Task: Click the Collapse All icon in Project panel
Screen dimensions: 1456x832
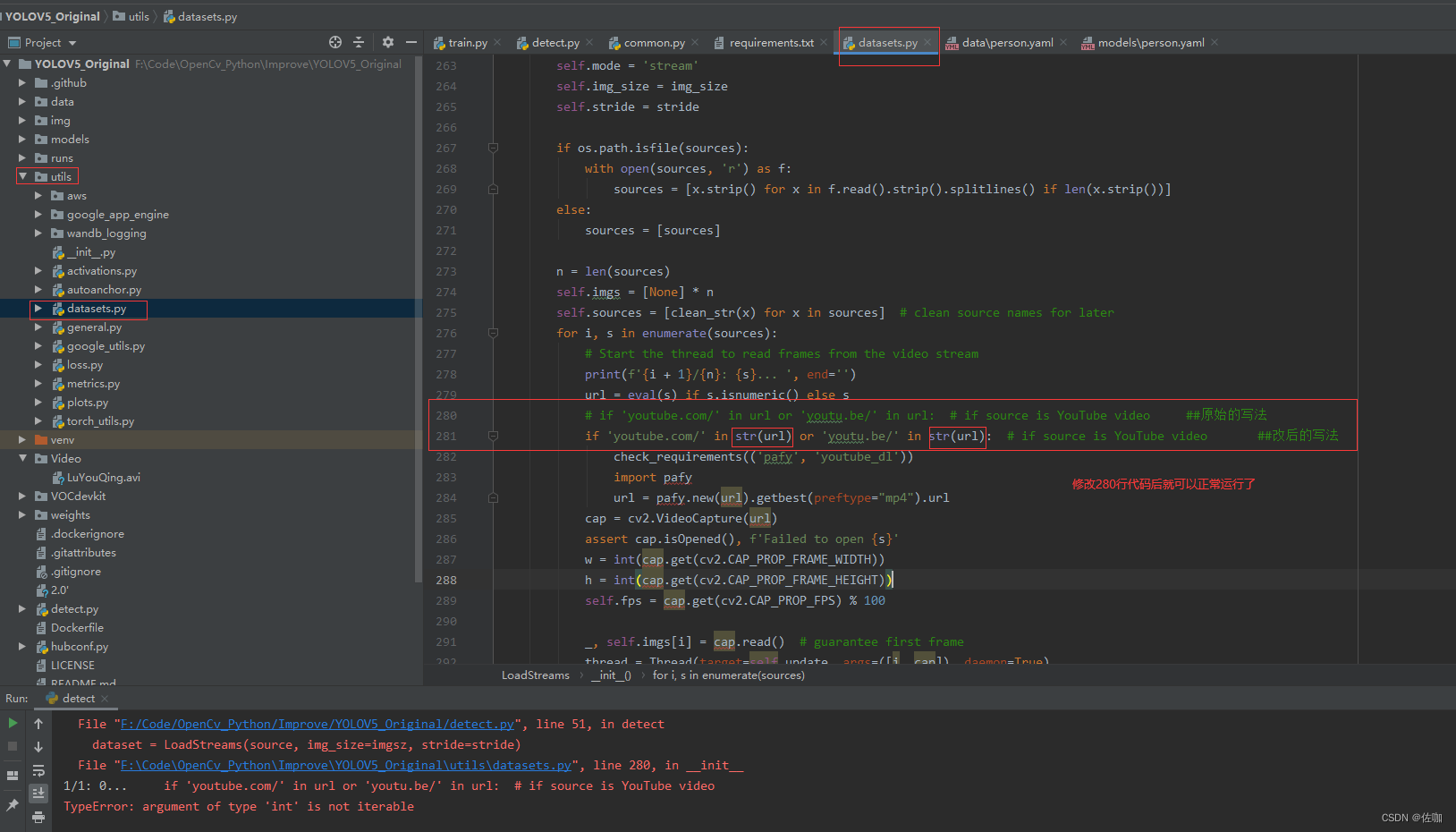Action: [x=359, y=42]
